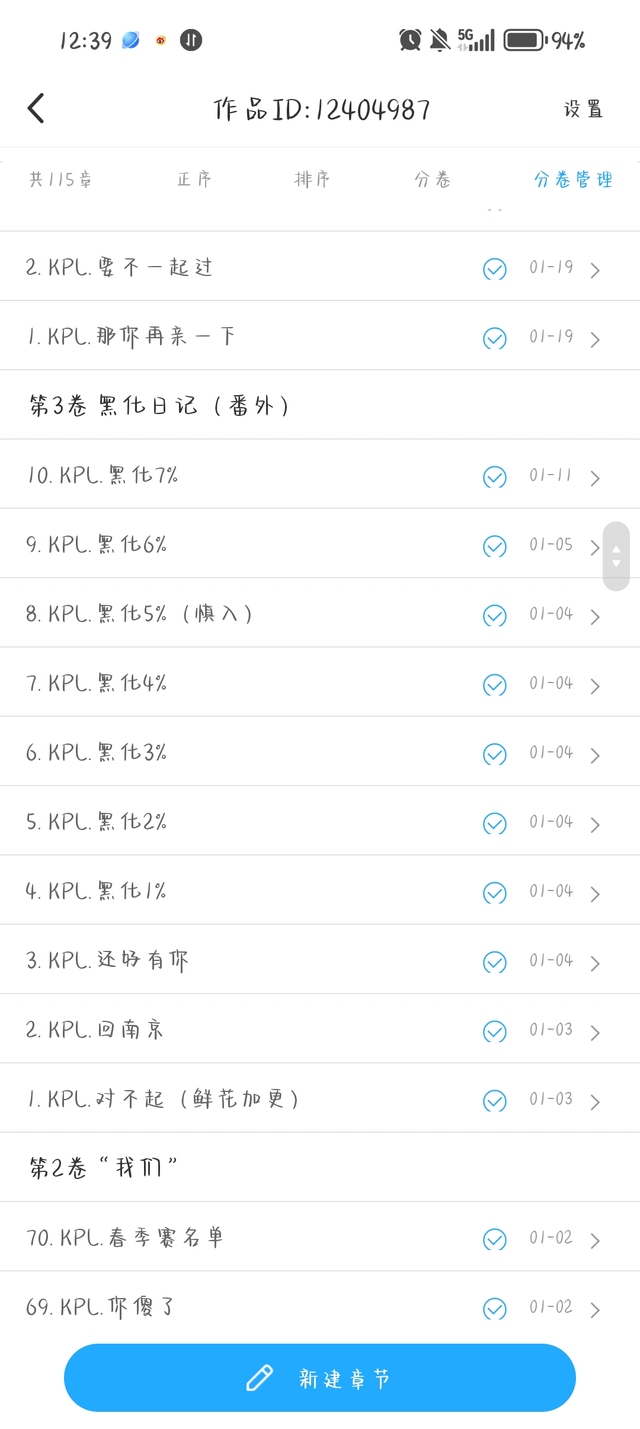
Task: Click the scroll handle on right edge
Action: pyautogui.click(x=616, y=556)
